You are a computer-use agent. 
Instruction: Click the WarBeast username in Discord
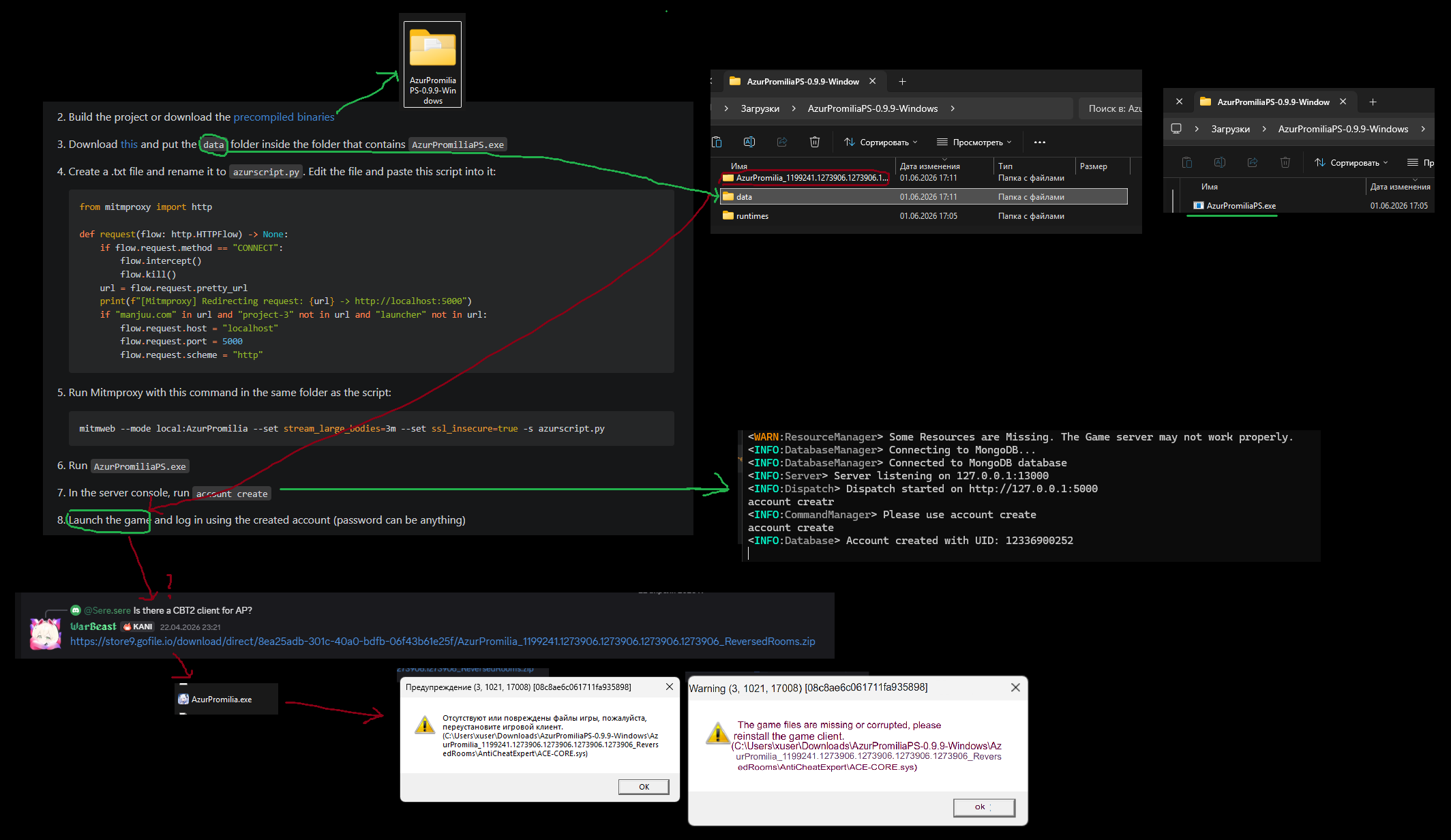point(93,627)
